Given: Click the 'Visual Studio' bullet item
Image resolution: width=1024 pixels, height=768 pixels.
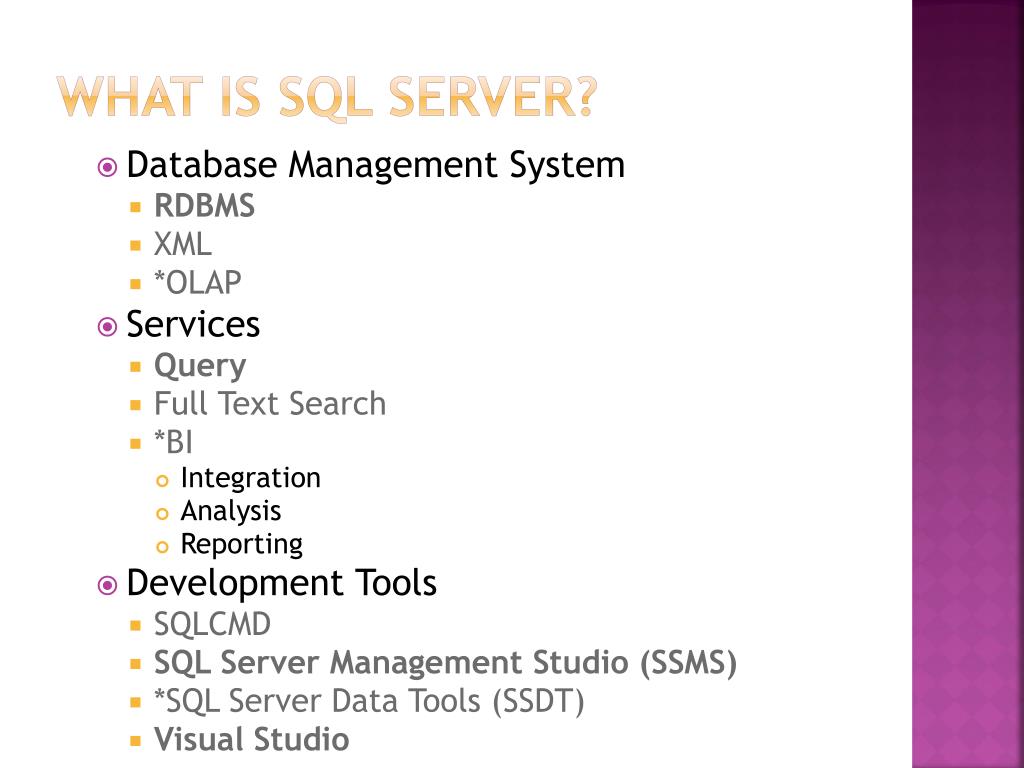Looking at the screenshot, I should pos(251,739).
